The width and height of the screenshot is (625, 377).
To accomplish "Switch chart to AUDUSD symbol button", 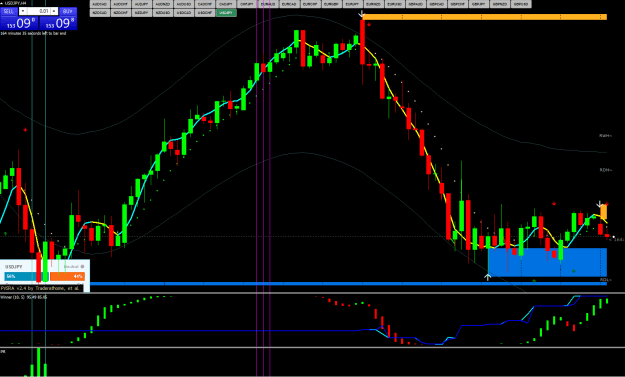I will tap(184, 4).
